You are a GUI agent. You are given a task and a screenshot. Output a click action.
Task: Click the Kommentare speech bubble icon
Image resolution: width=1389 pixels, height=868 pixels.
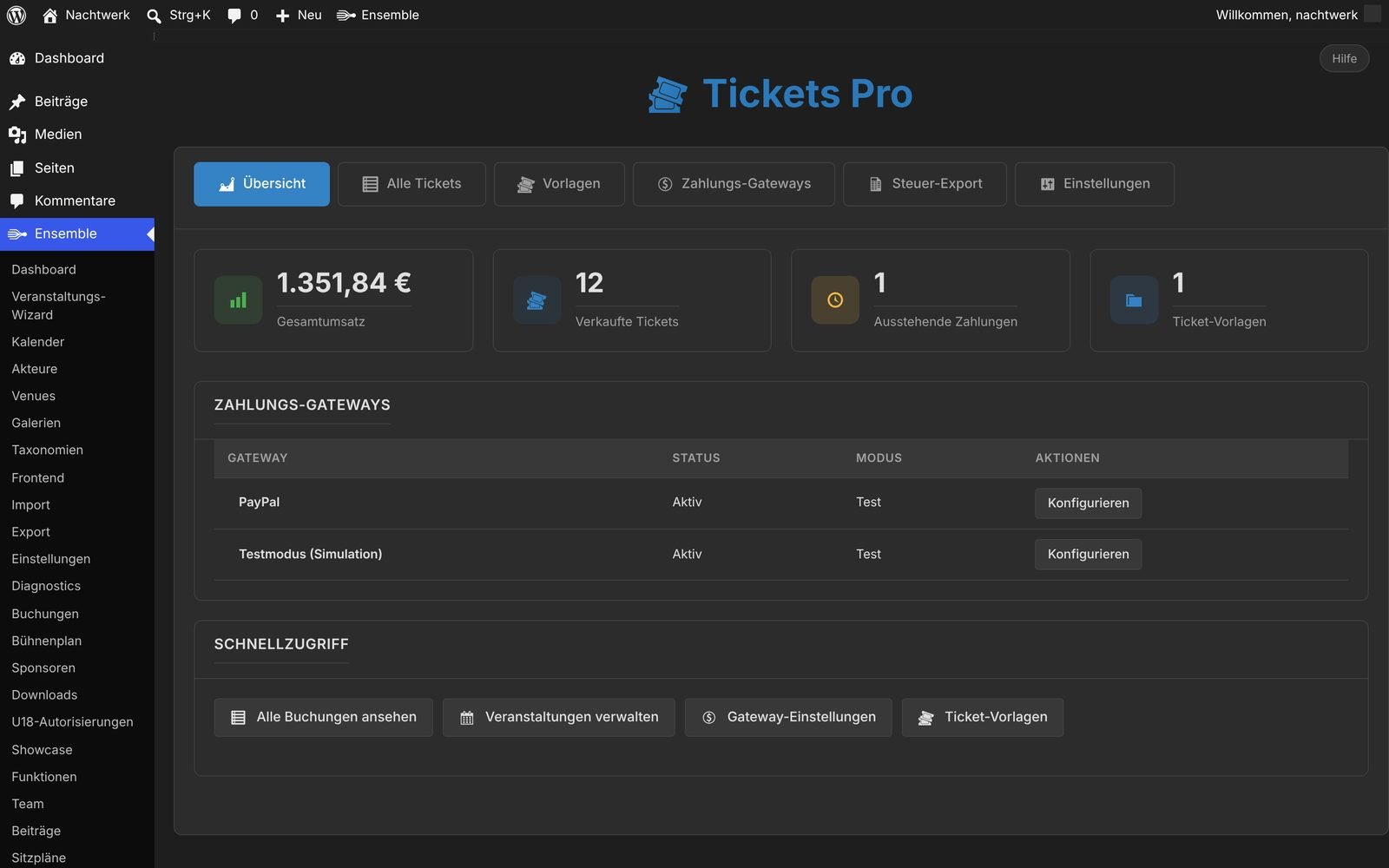[17, 201]
